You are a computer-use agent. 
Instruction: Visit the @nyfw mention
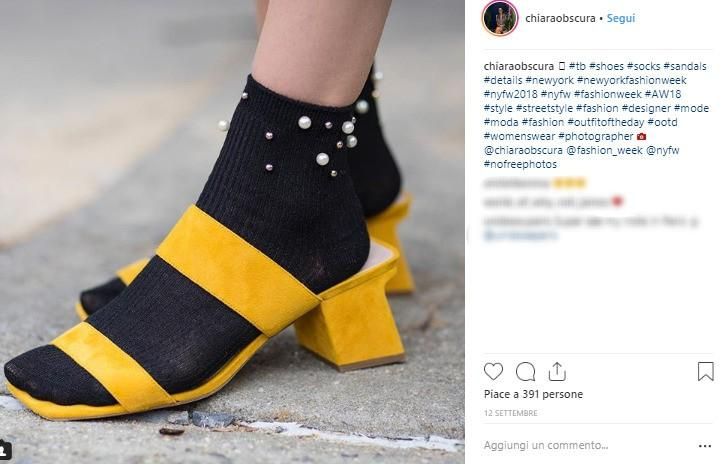pyautogui.click(x=662, y=150)
